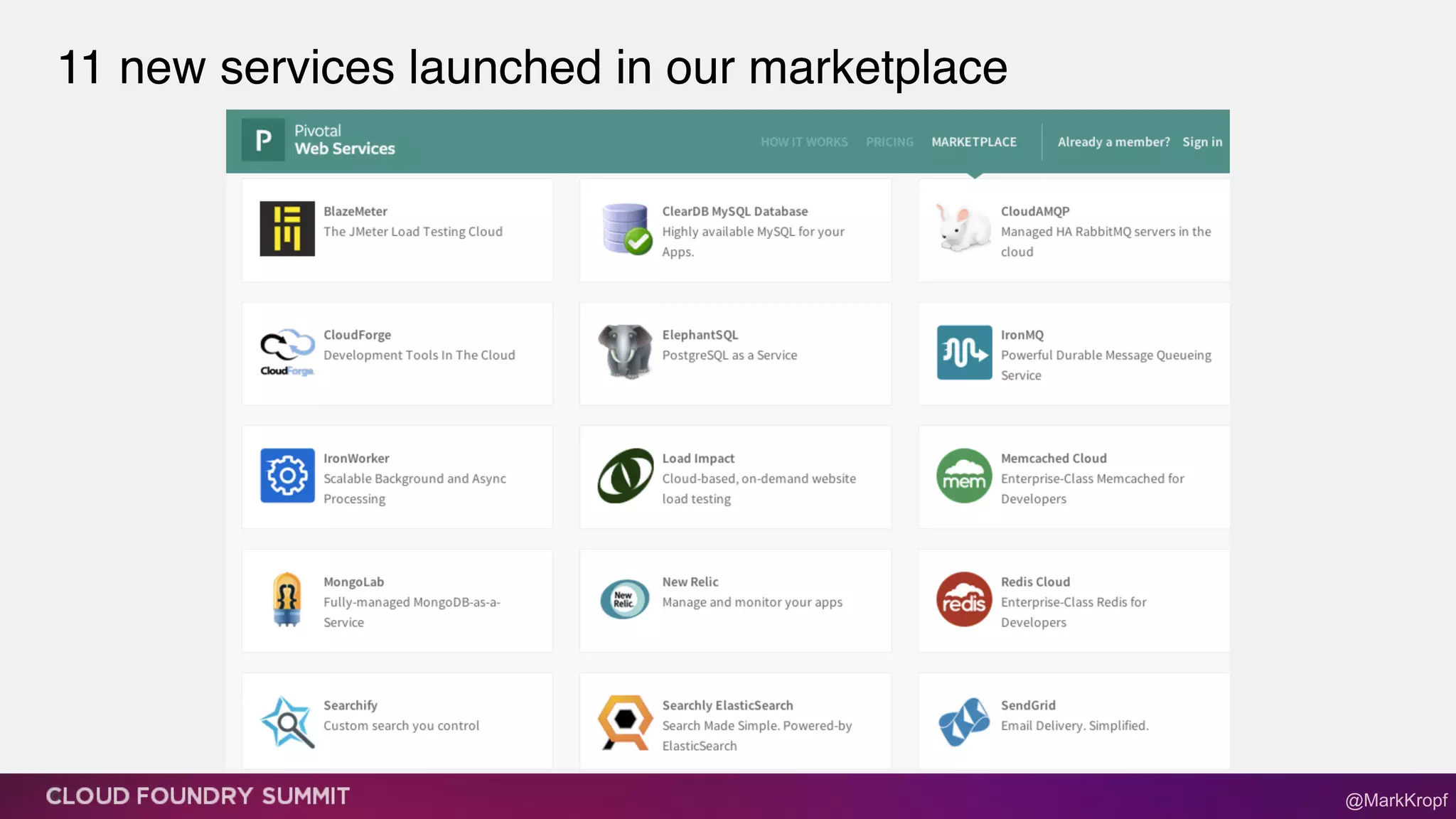Click the ClearDB MySQL database icon
Screen dimensions: 1456x819
626,229
